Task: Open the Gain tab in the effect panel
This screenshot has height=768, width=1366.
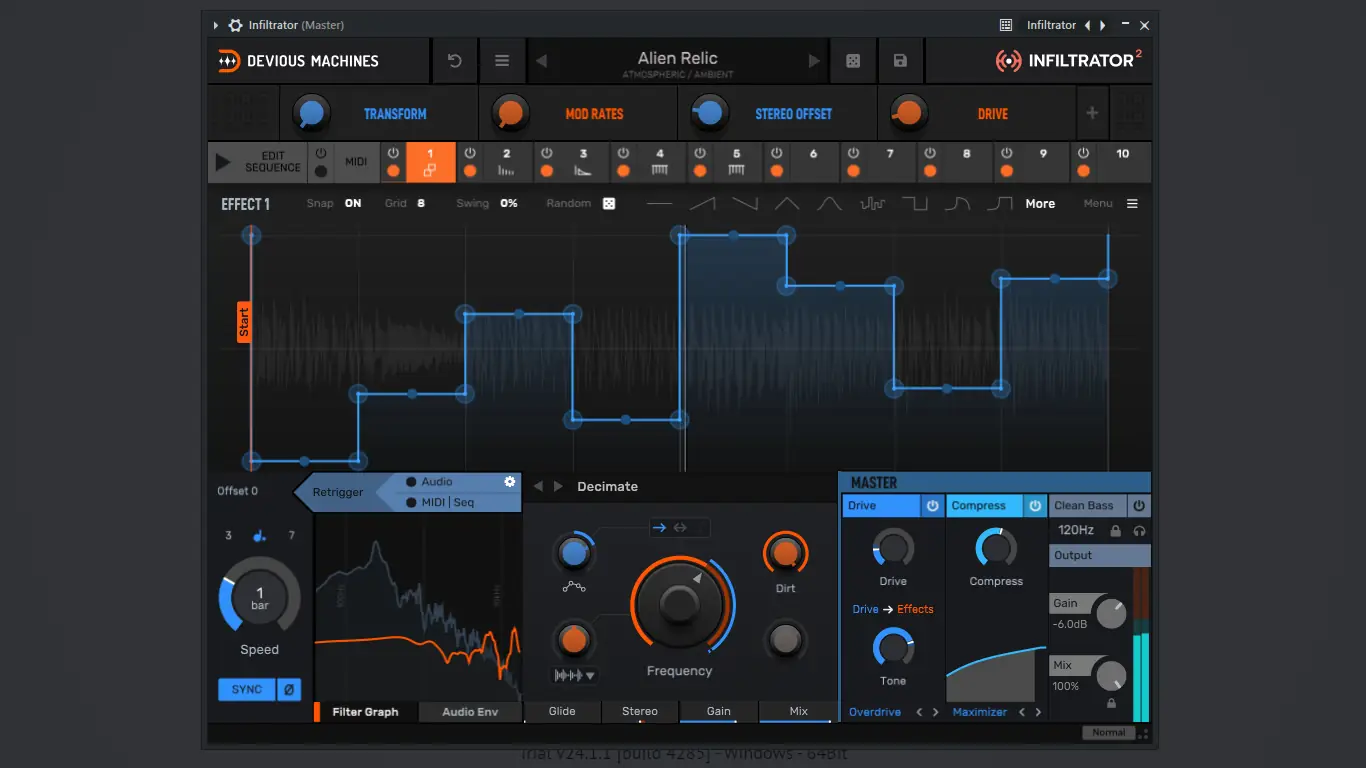Action: pos(719,712)
